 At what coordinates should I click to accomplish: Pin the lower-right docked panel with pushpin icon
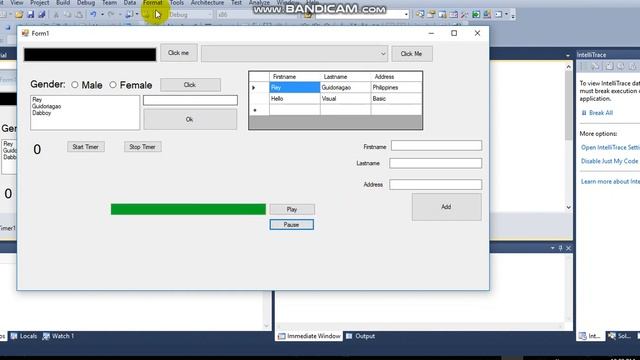(x=560, y=248)
